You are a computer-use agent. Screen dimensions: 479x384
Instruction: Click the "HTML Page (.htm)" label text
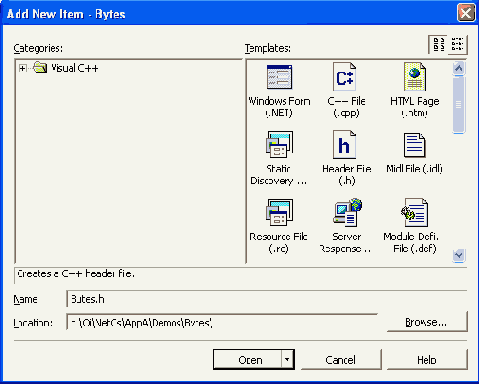click(415, 107)
